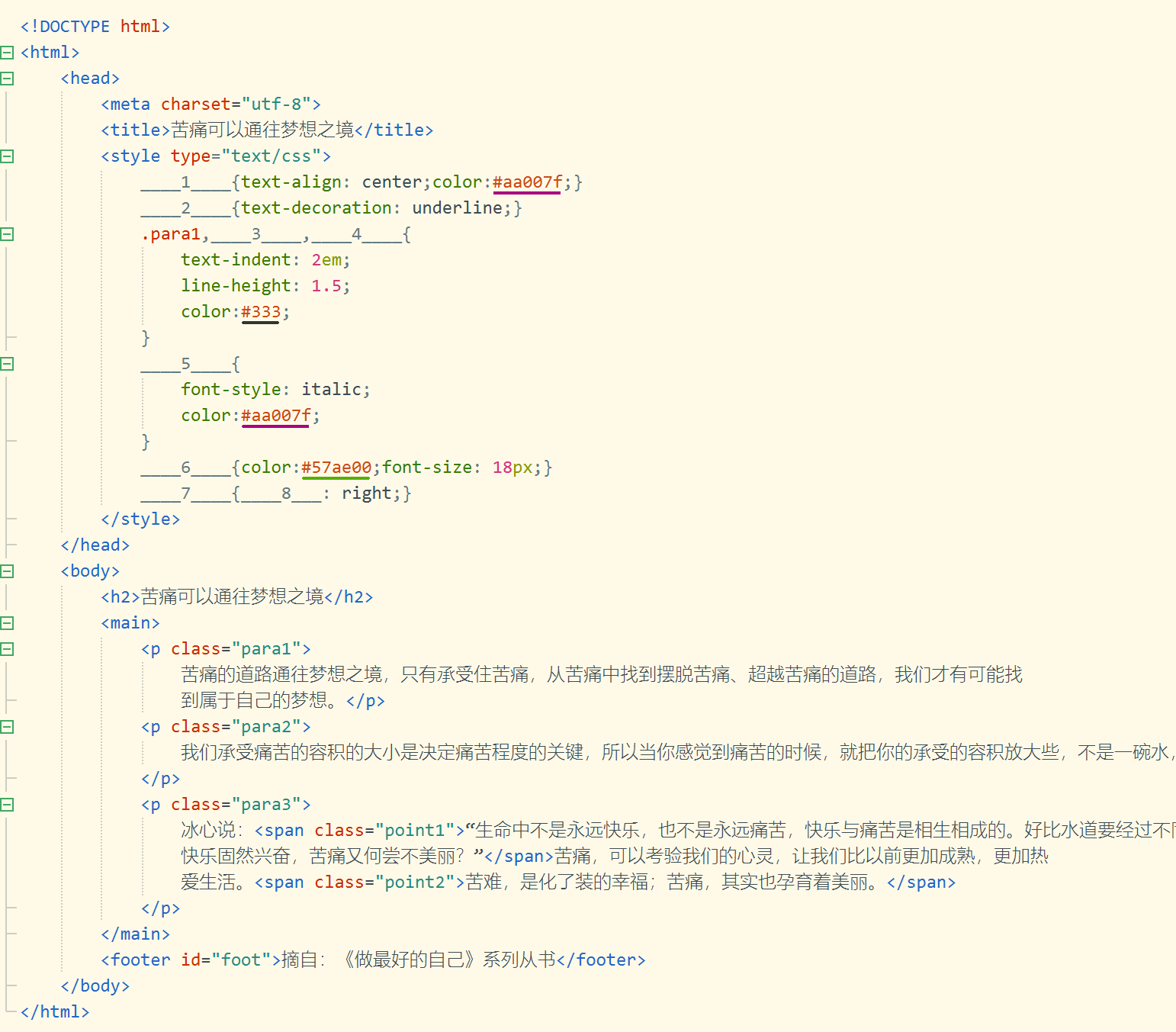
Task: Click the #57ae00 color value
Action: click(x=336, y=468)
